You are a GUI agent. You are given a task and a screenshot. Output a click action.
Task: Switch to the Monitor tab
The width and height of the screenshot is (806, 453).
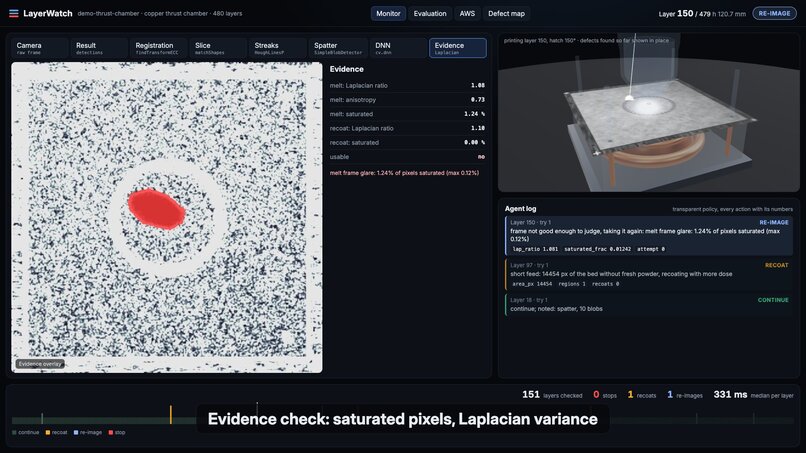coord(388,13)
